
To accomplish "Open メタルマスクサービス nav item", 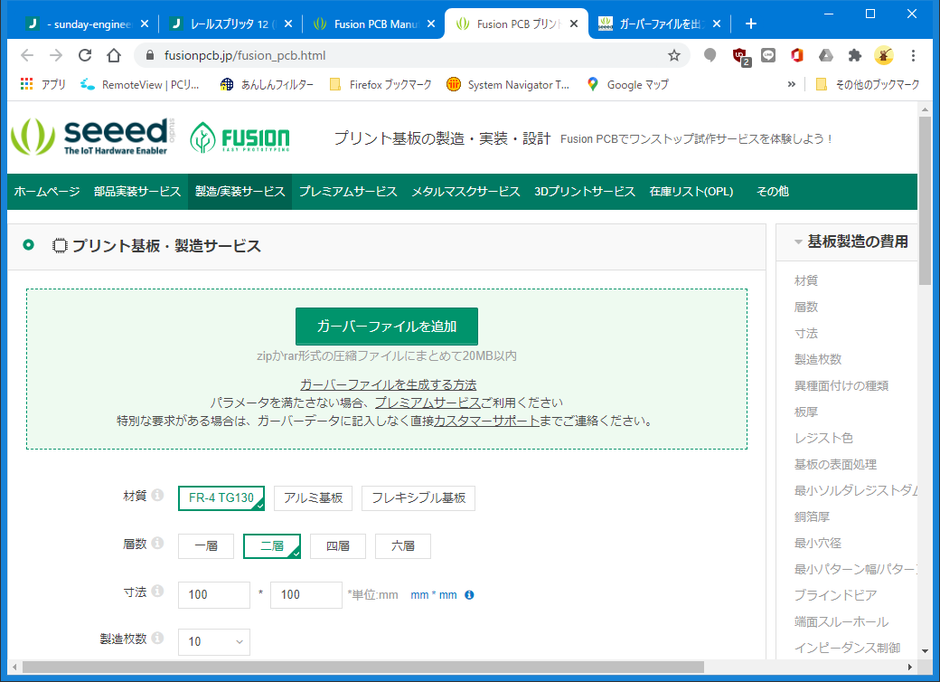I will [466, 192].
